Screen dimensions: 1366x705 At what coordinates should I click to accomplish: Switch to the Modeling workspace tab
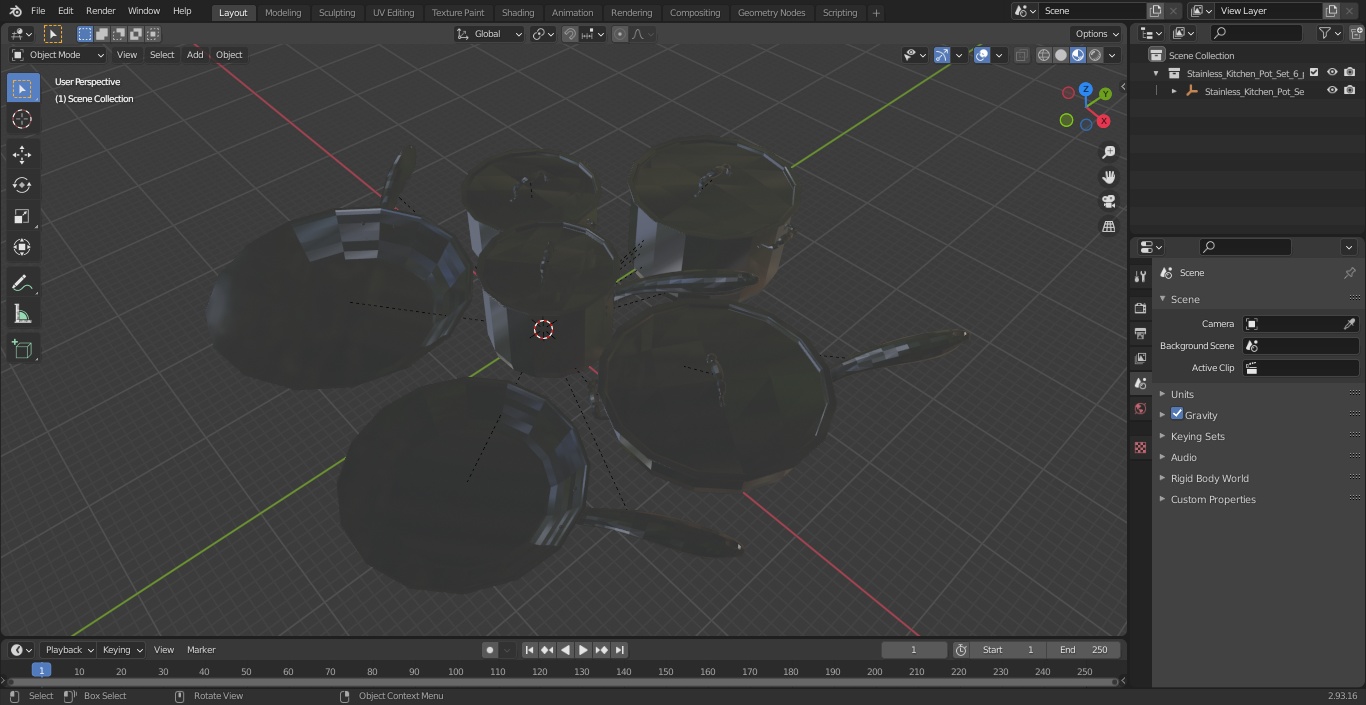283,13
